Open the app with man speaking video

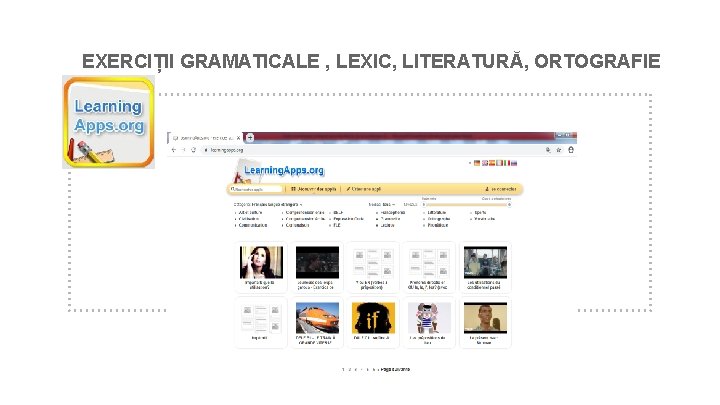coord(485,322)
